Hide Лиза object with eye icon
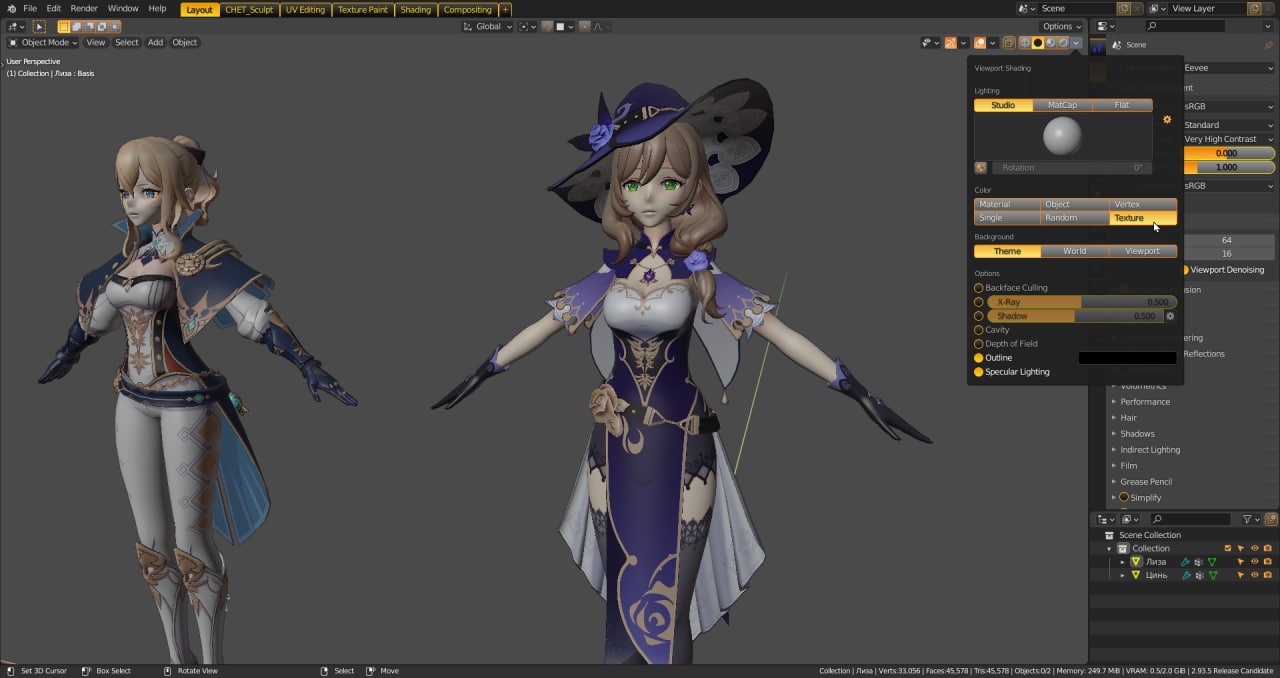The height and width of the screenshot is (678, 1280). coord(1254,562)
